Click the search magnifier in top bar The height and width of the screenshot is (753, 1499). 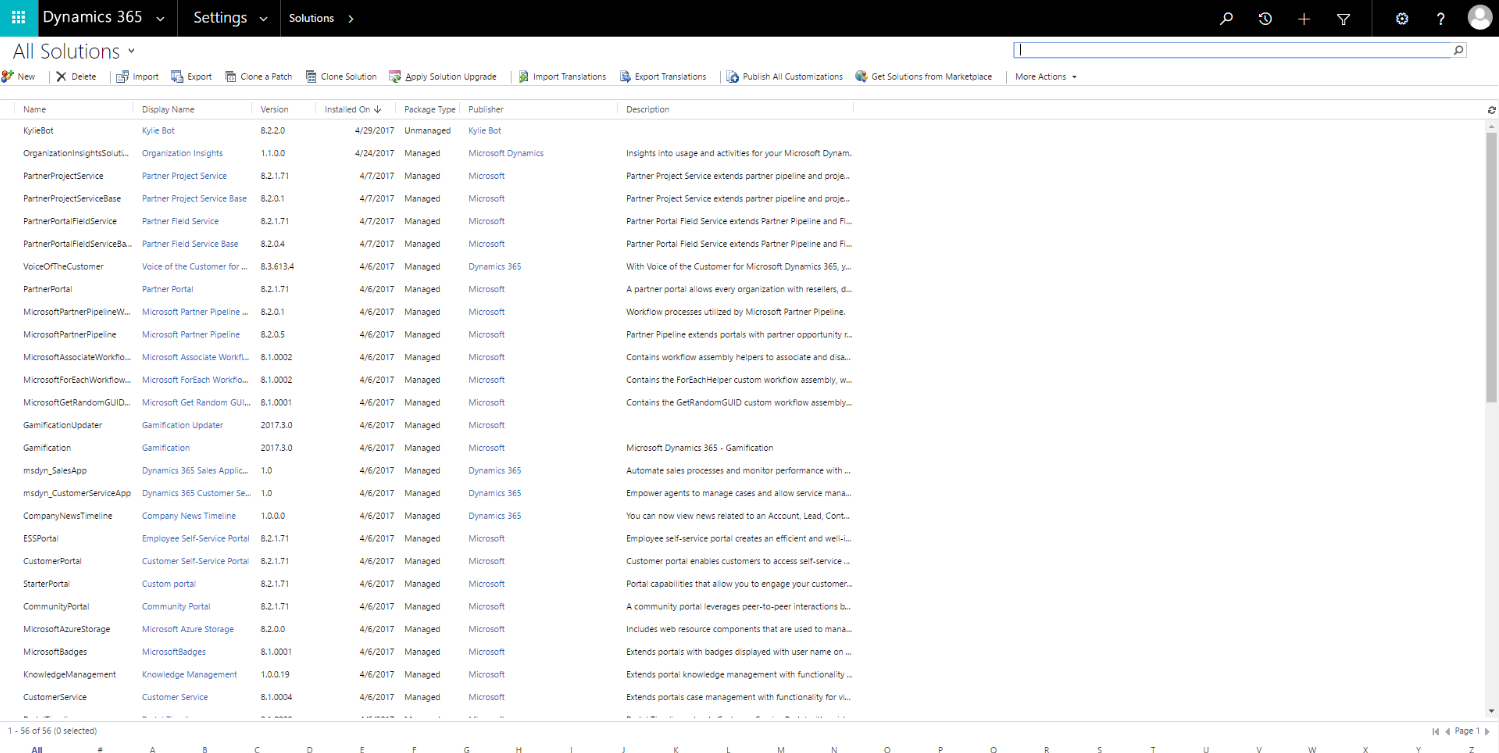(x=1226, y=18)
